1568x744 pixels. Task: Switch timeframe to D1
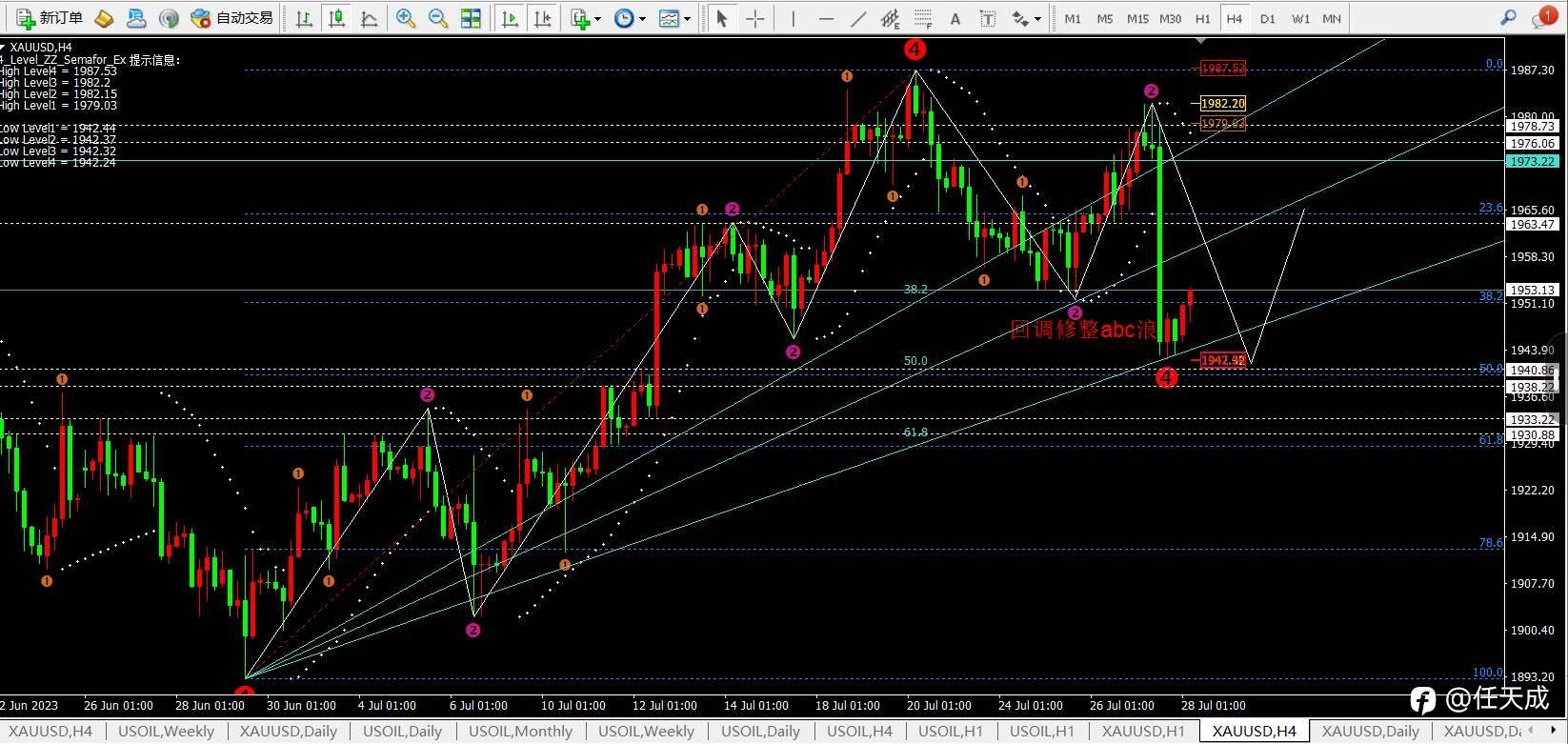pos(1267,18)
